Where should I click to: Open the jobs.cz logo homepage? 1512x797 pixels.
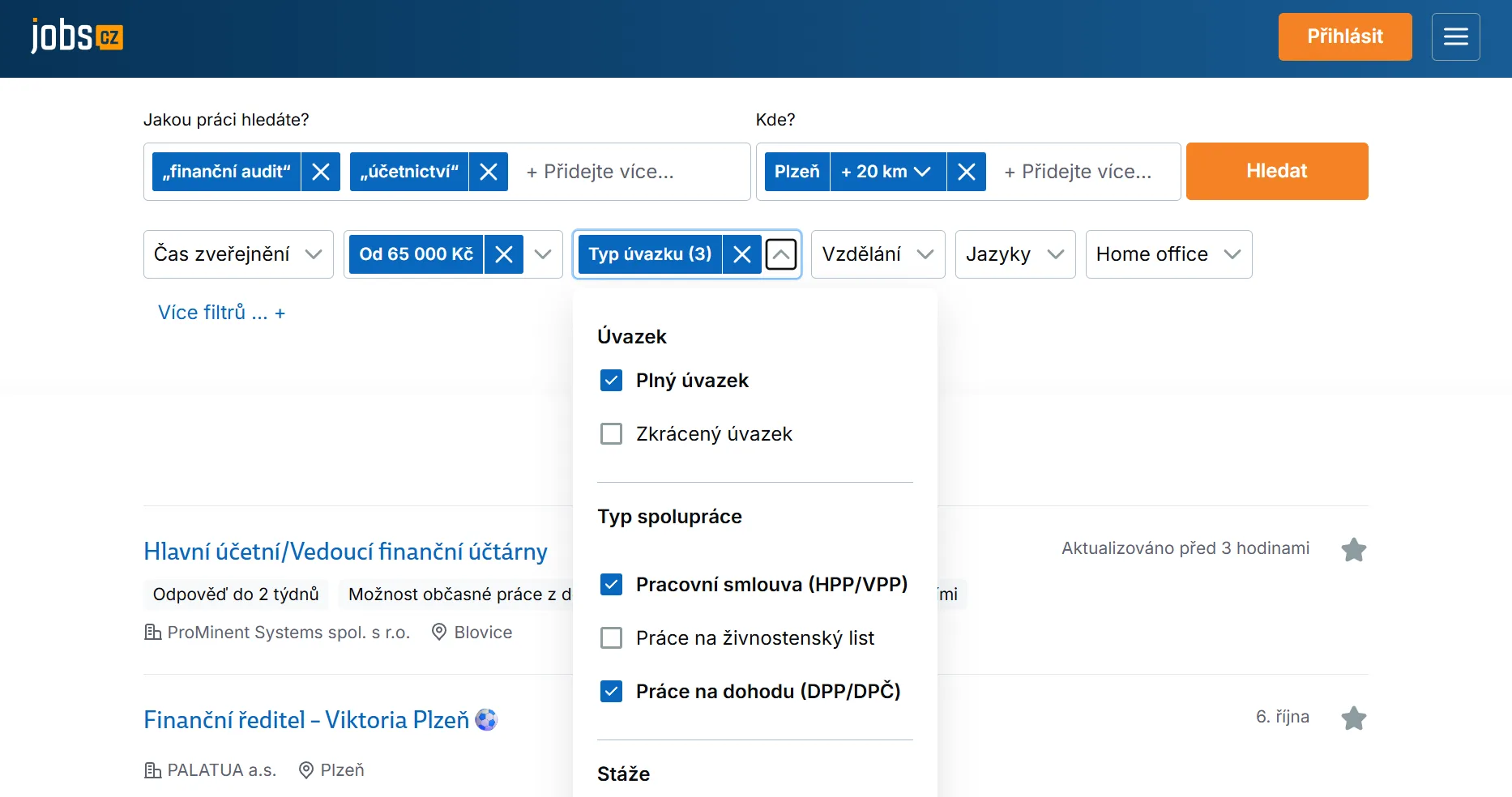point(77,36)
